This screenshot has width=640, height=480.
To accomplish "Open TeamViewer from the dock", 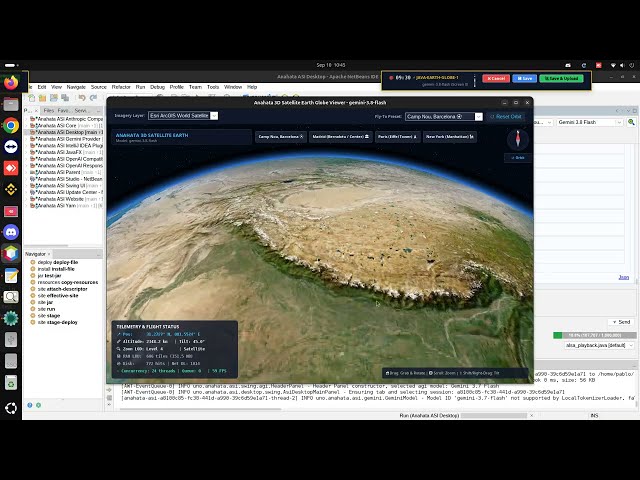I will pos(11,147).
